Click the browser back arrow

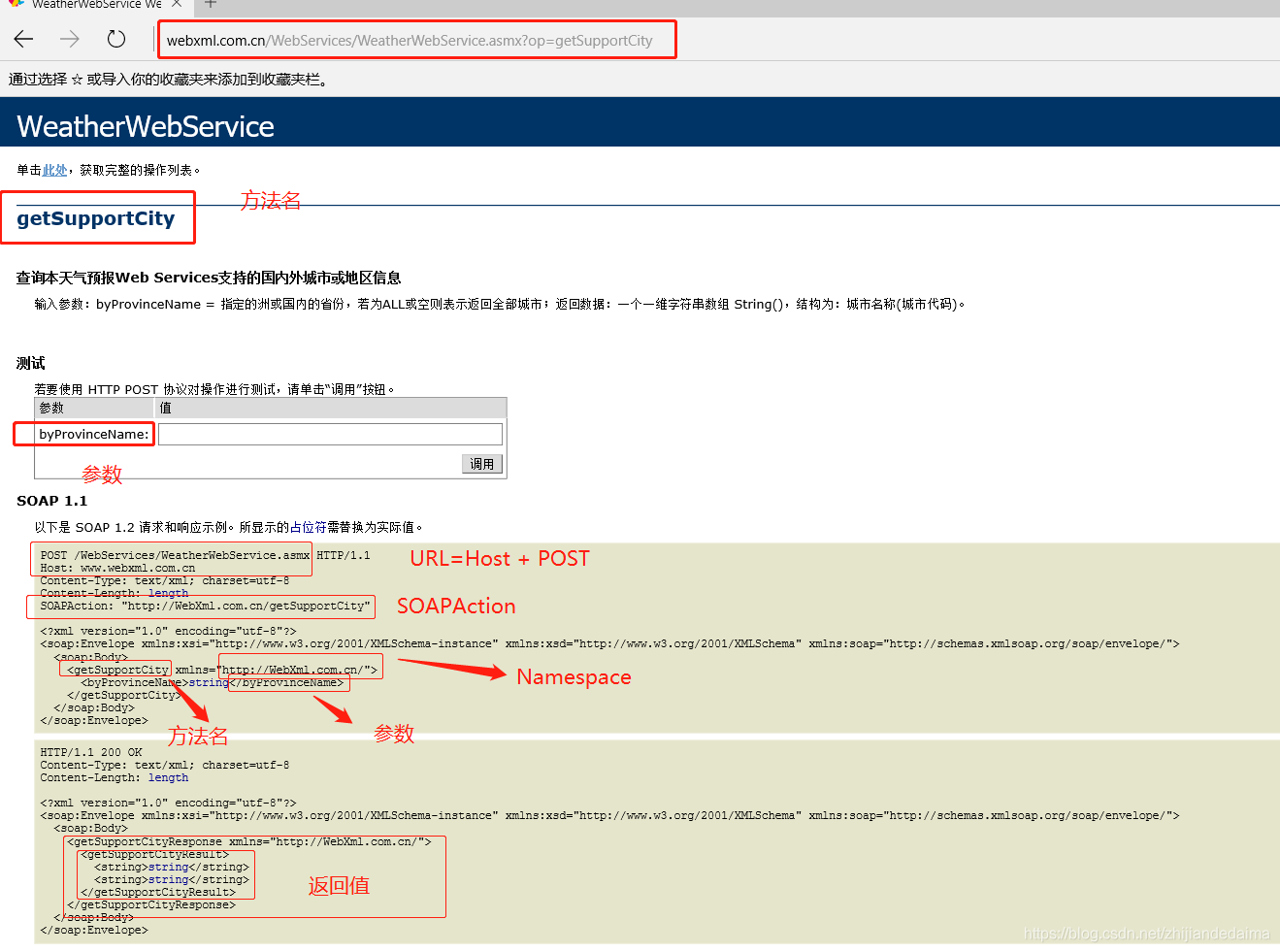click(x=24, y=39)
